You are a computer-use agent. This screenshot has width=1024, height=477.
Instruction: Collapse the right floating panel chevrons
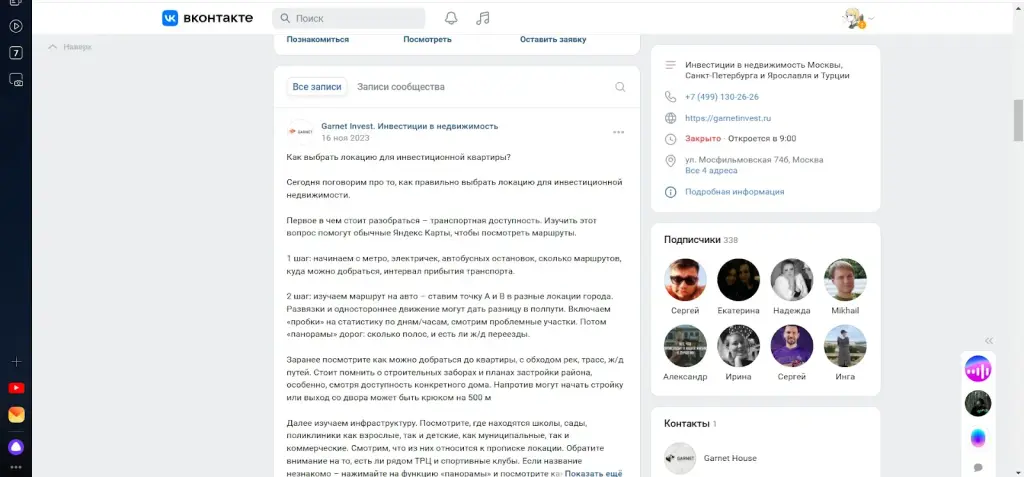point(989,340)
